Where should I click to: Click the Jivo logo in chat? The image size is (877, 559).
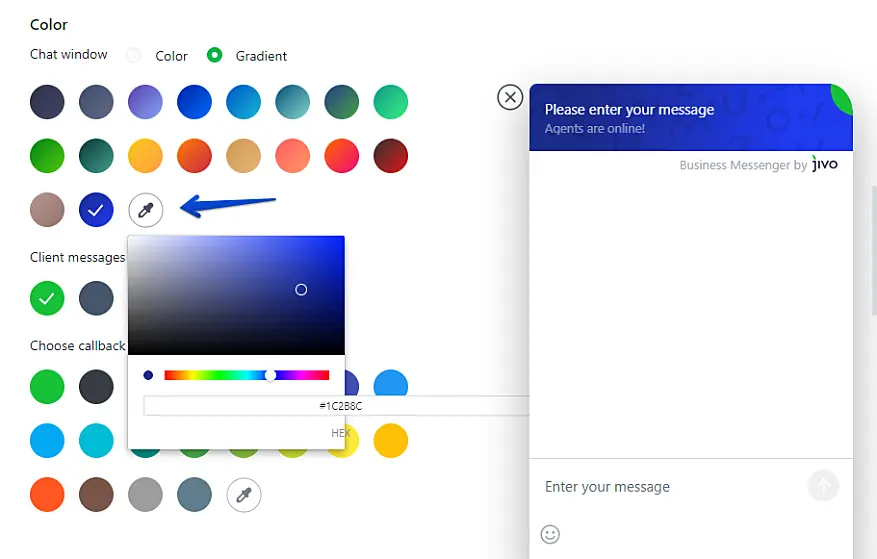coord(825,164)
